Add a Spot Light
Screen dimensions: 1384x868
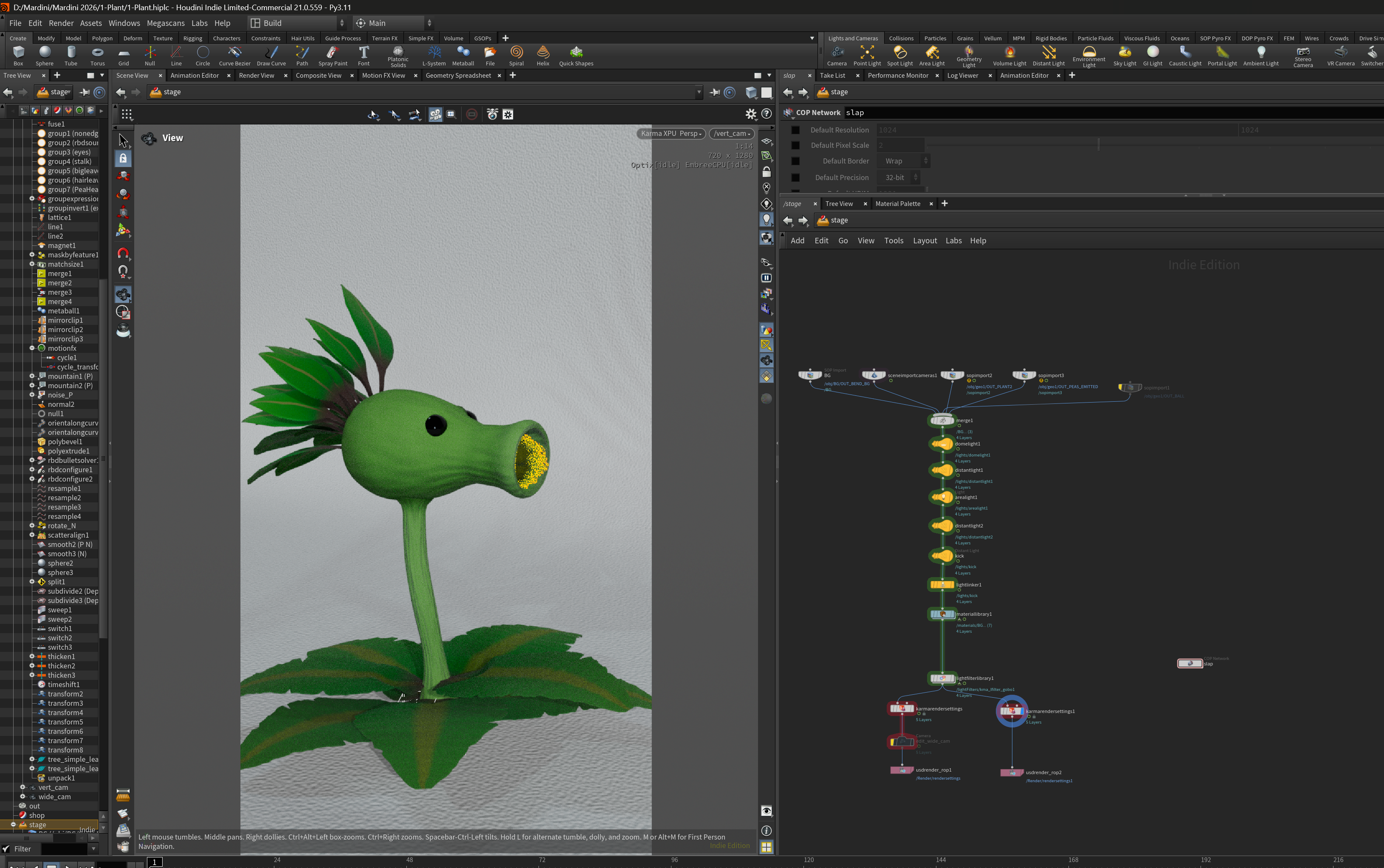coord(899,56)
